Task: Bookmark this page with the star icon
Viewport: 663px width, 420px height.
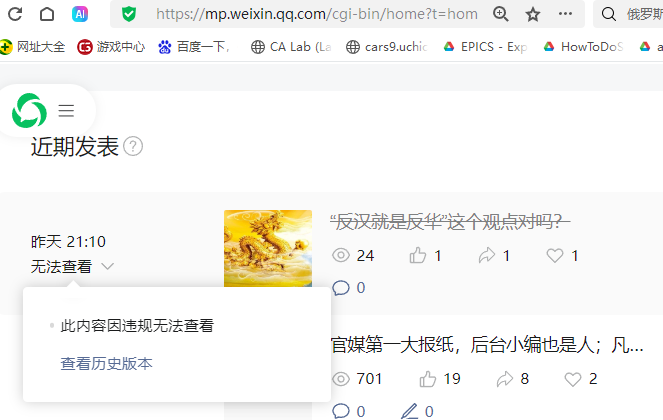Action: (533, 14)
